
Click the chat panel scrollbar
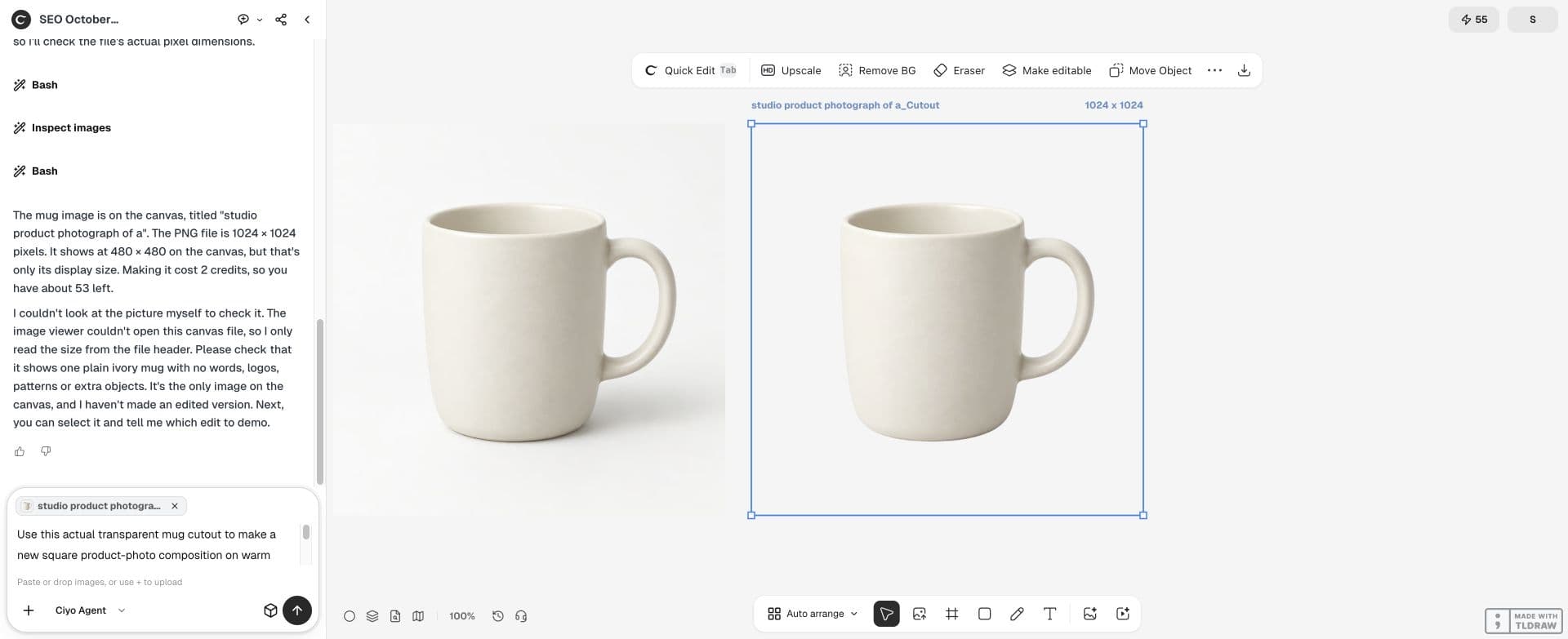tap(320, 402)
